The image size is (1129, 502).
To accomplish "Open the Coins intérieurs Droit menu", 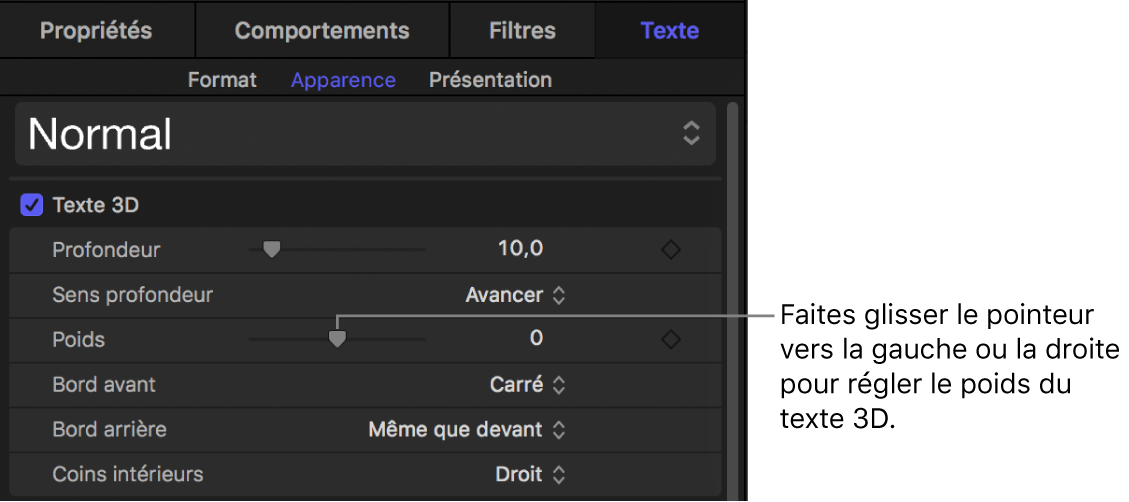I will (531, 474).
